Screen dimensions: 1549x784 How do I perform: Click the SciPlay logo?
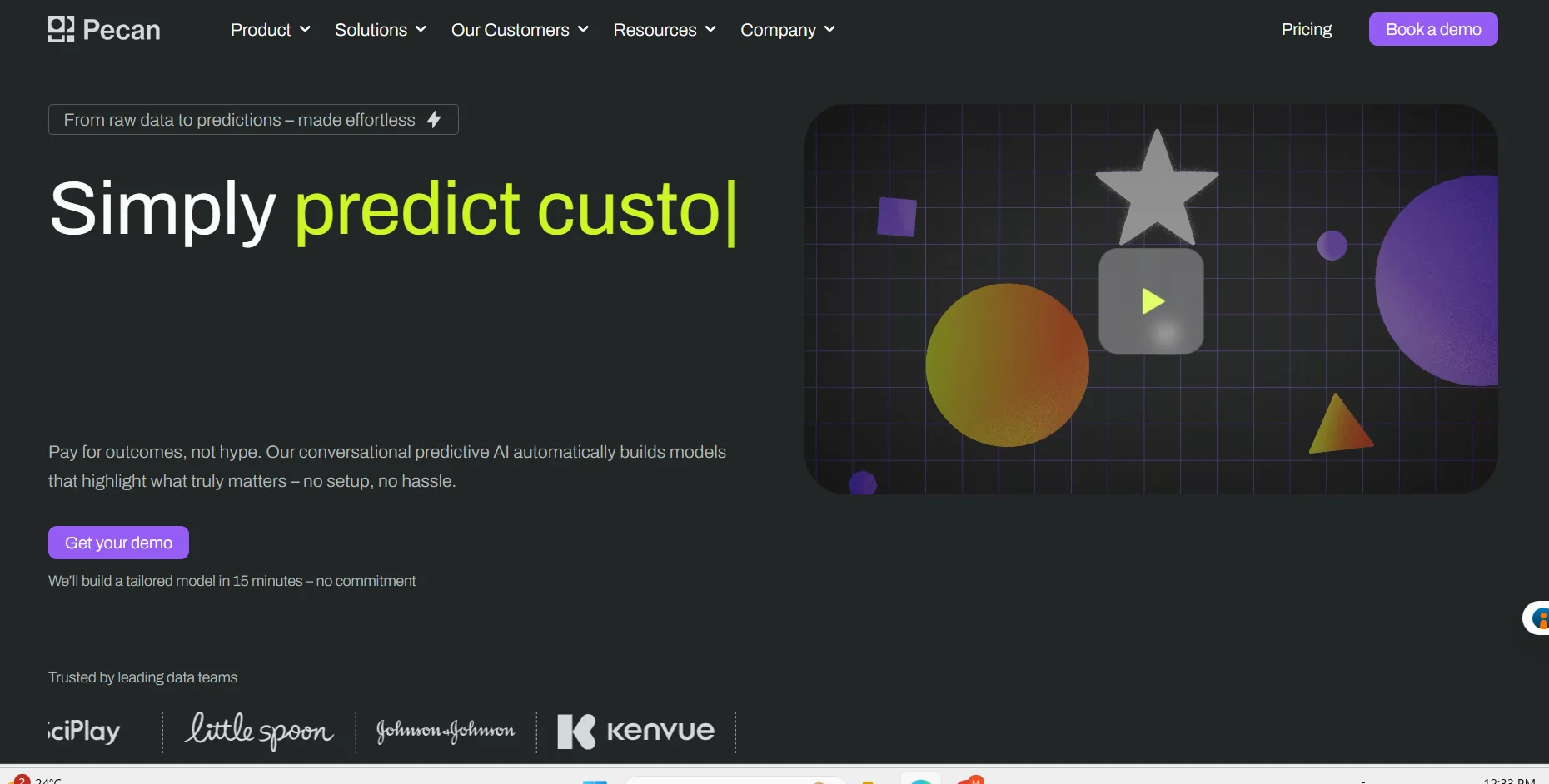tap(84, 731)
